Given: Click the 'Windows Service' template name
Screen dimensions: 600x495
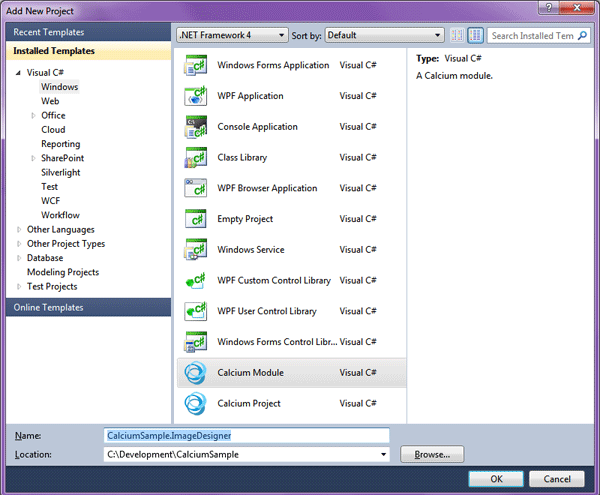Looking at the screenshot, I should tap(251, 250).
